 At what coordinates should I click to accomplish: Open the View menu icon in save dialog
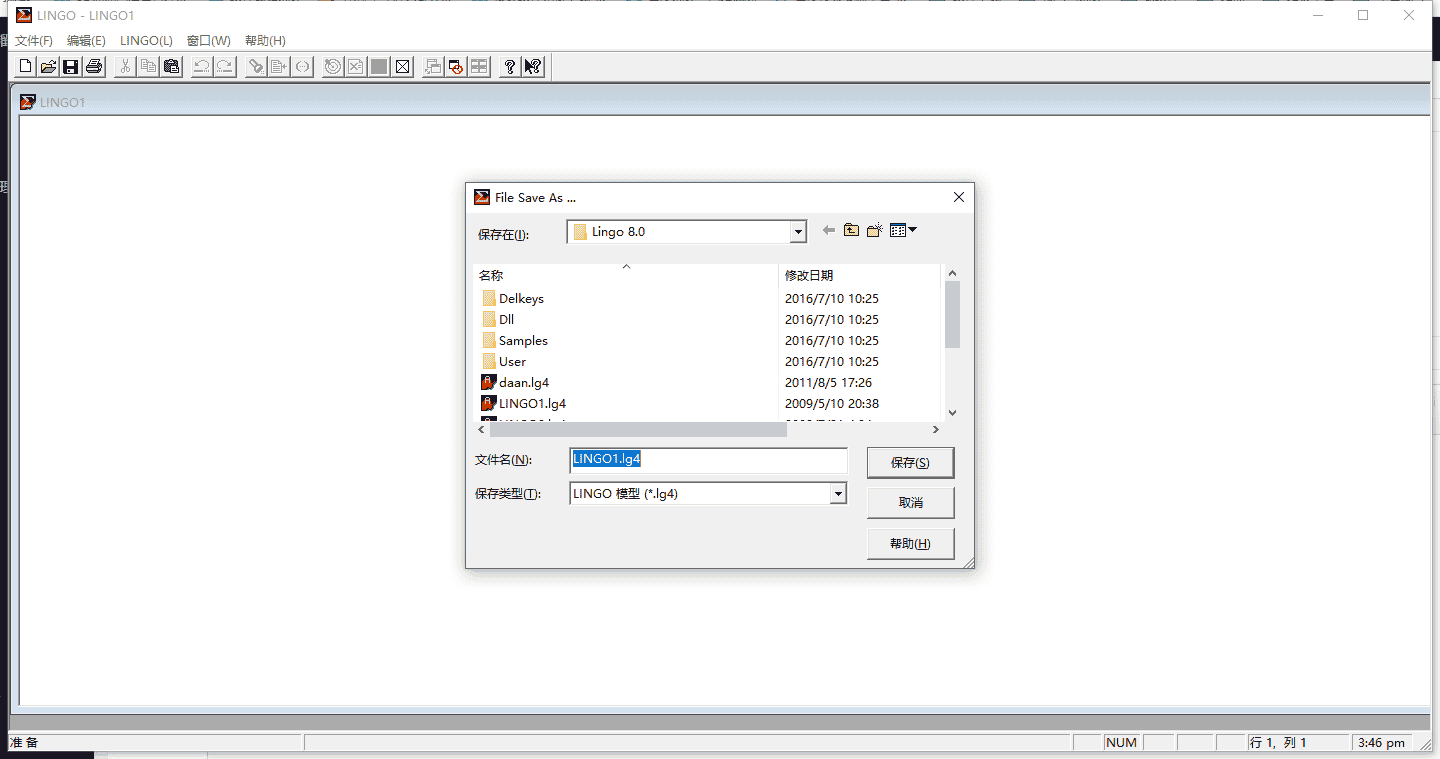tap(903, 231)
